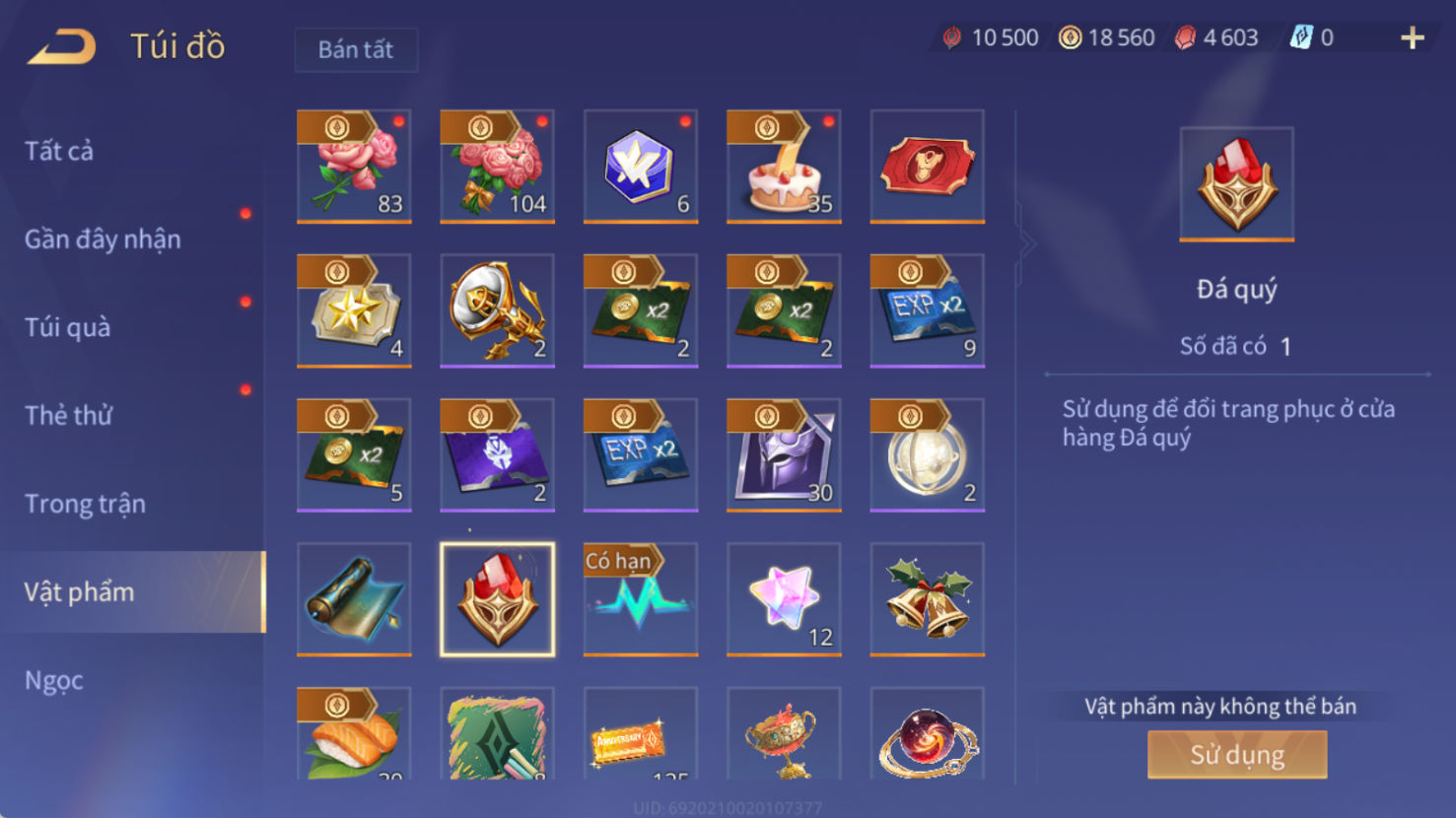Select the birthday cake item

coord(784,167)
